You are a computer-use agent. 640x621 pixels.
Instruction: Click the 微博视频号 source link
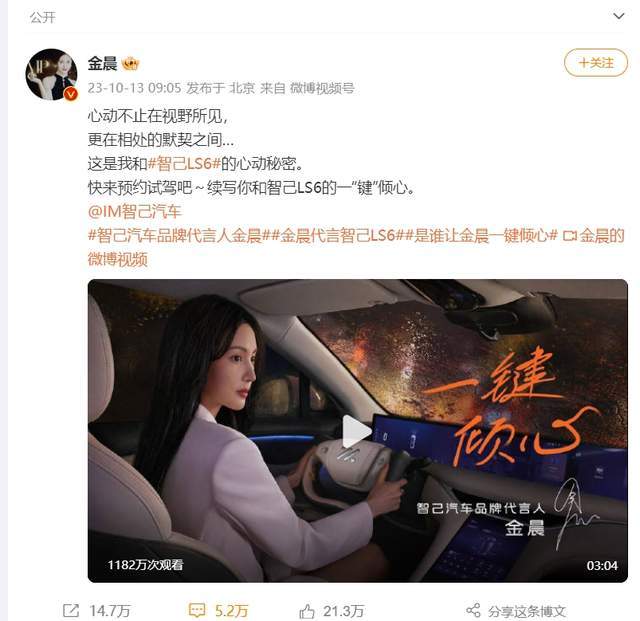pyautogui.click(x=322, y=88)
